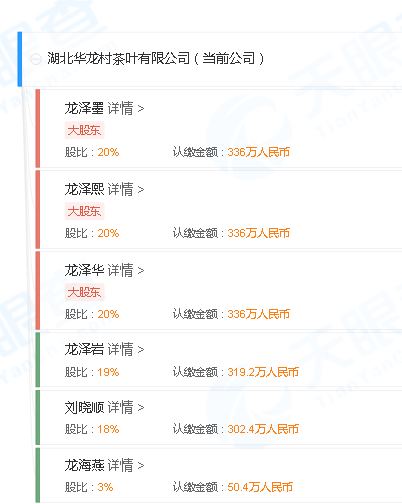Open shareholder 龙海燕 name link
402x504 pixels.
(84, 465)
